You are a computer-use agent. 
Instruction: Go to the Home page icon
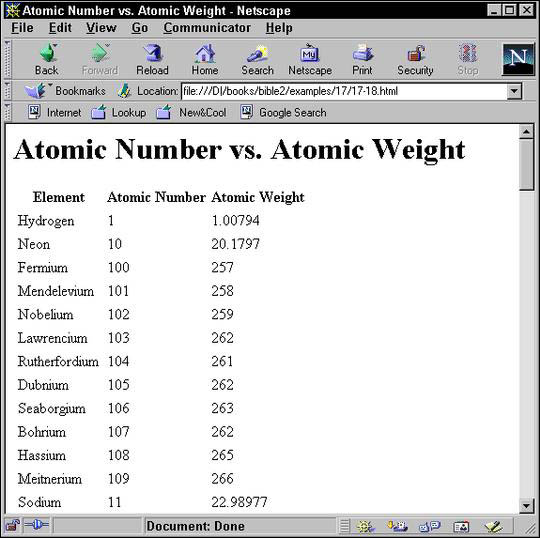205,59
